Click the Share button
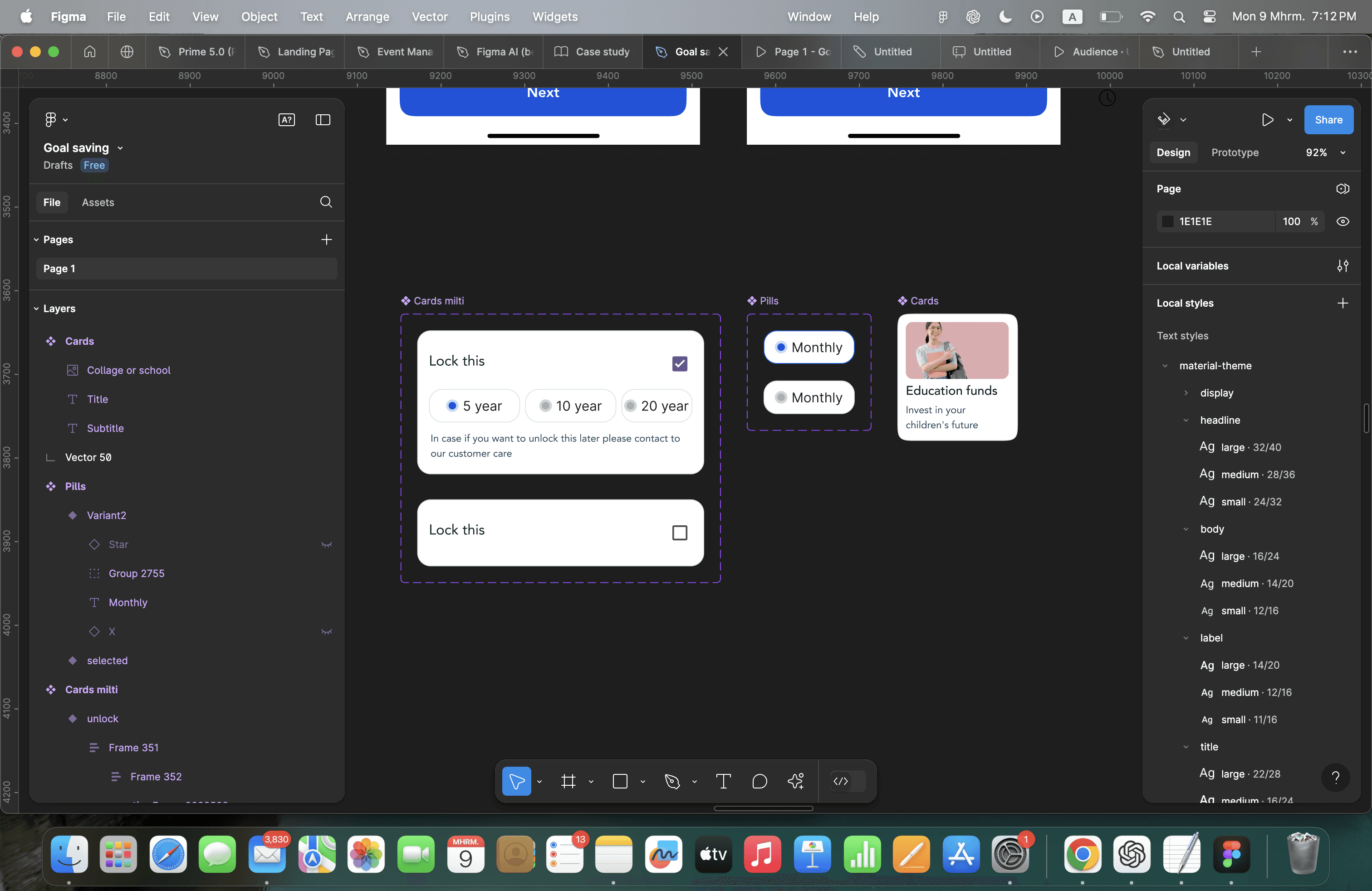The width and height of the screenshot is (1372, 891). pos(1328,120)
